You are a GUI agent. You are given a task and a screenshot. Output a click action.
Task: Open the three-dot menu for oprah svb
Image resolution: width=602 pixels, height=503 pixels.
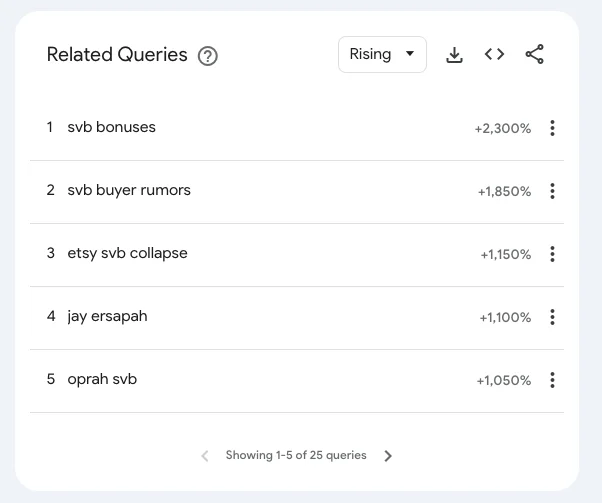coord(552,380)
